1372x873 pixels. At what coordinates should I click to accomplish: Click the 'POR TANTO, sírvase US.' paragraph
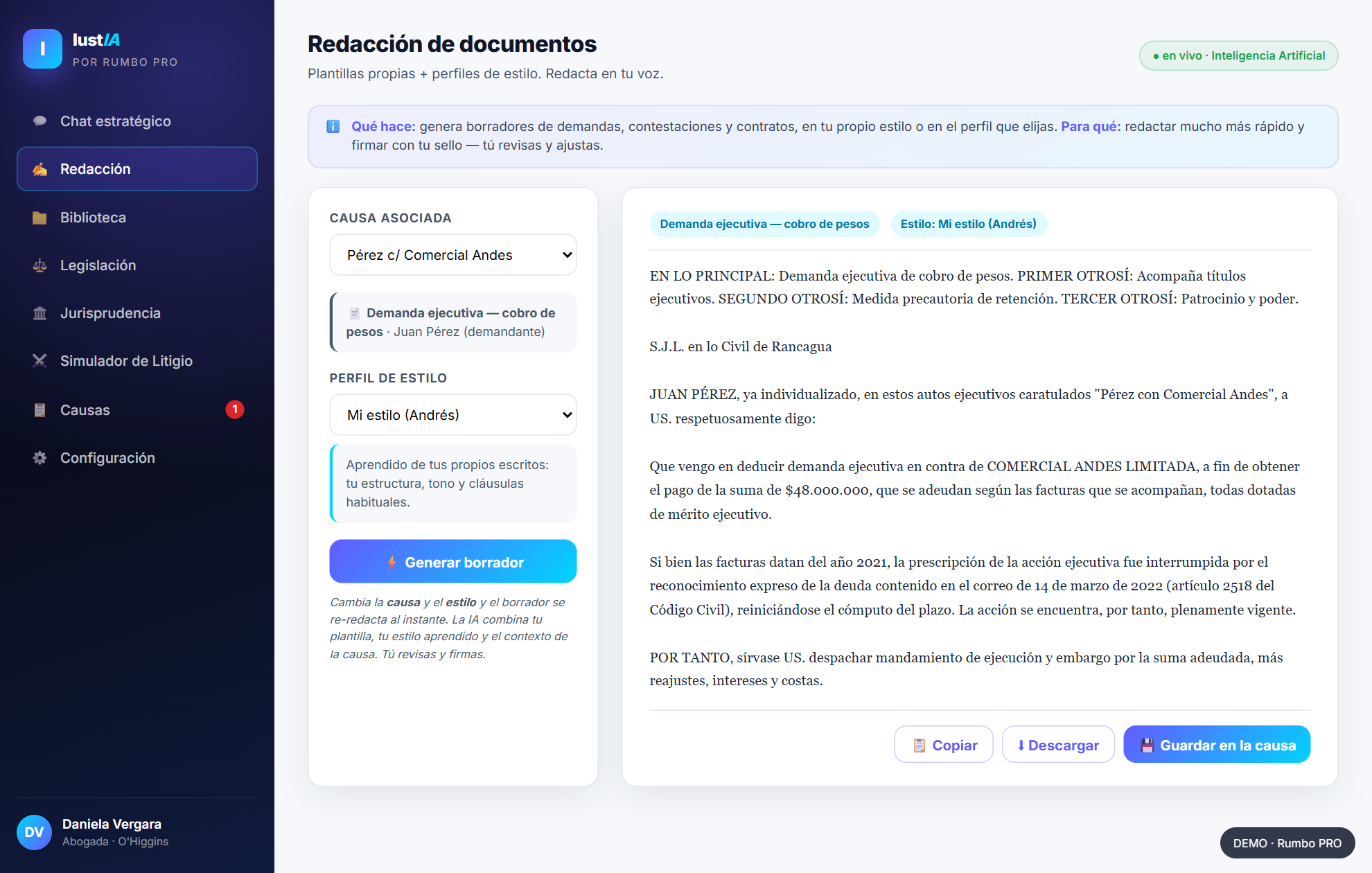click(966, 669)
